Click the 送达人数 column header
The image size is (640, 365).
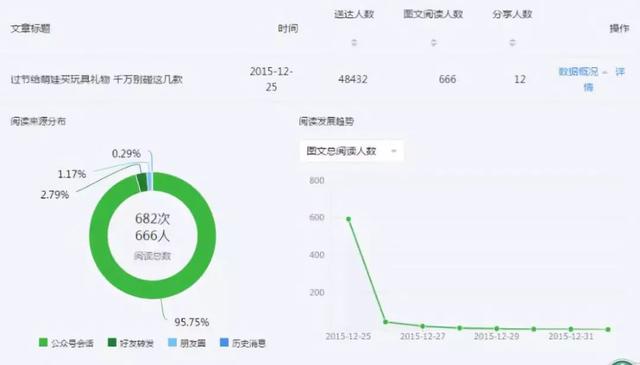pyautogui.click(x=354, y=14)
